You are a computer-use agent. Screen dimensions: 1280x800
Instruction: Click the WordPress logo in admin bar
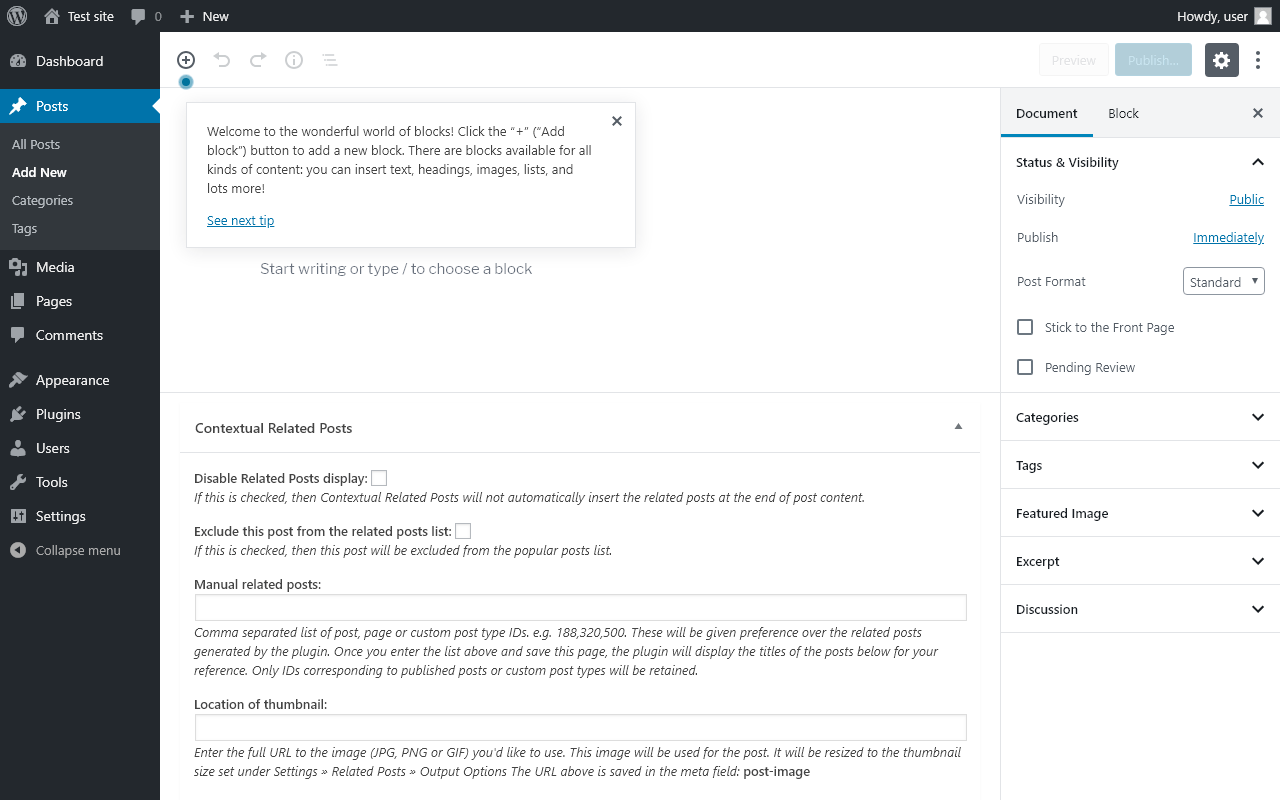(x=17, y=16)
